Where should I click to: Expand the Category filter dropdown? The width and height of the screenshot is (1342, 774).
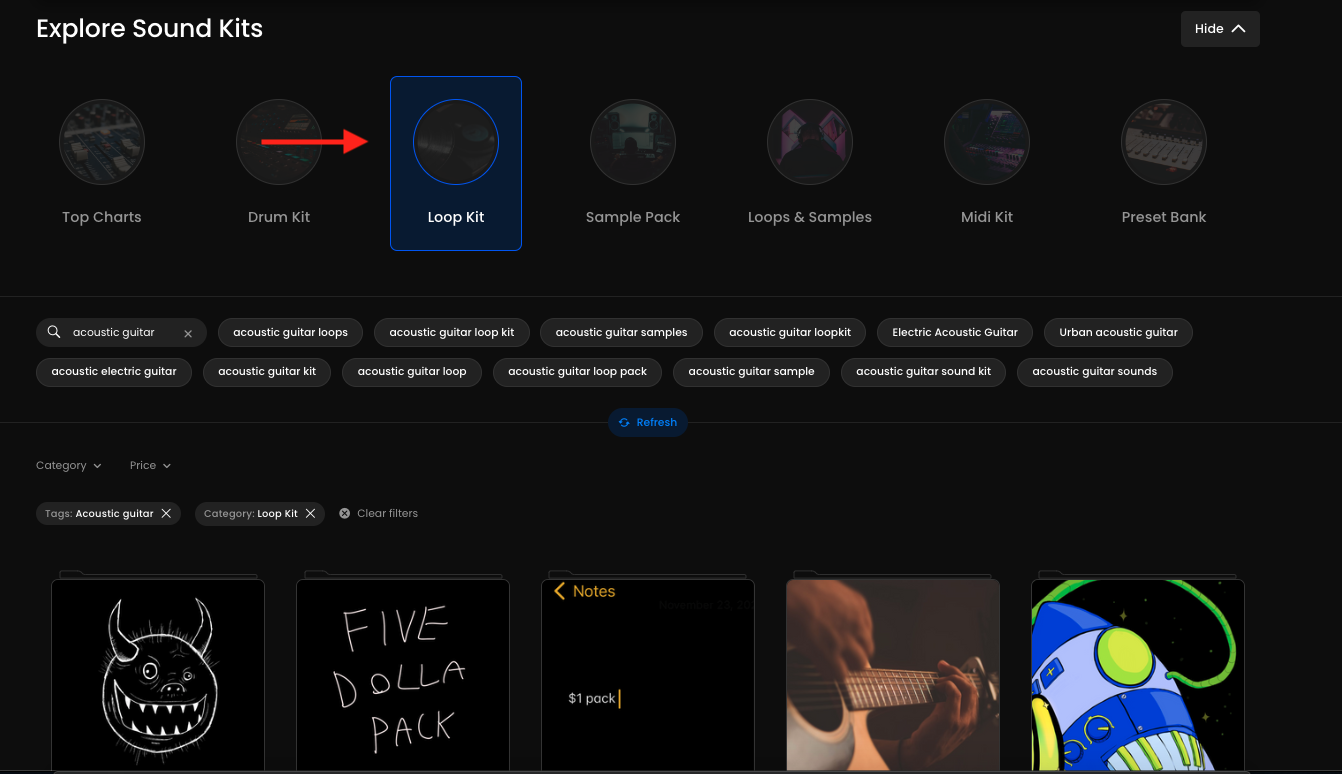coord(68,465)
